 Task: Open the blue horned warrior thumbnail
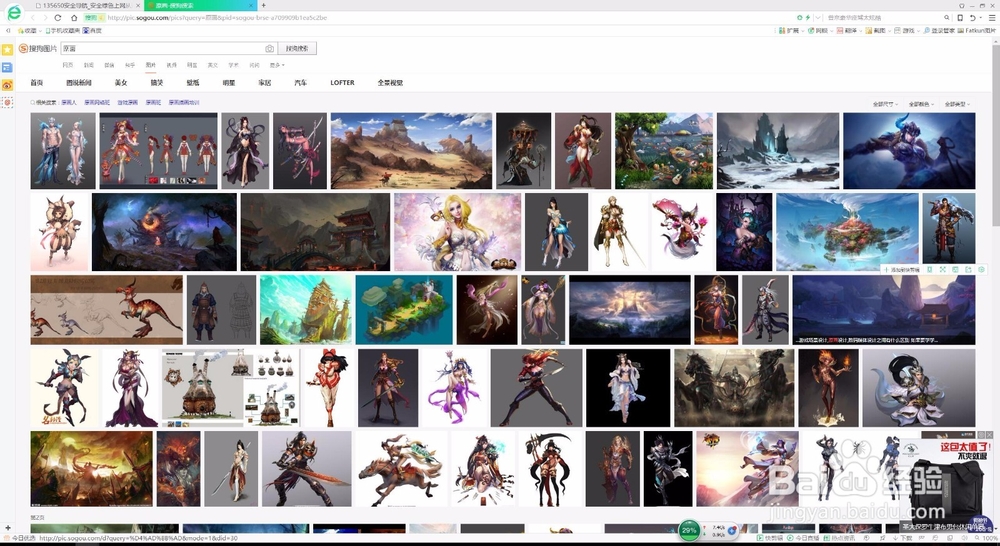point(909,151)
